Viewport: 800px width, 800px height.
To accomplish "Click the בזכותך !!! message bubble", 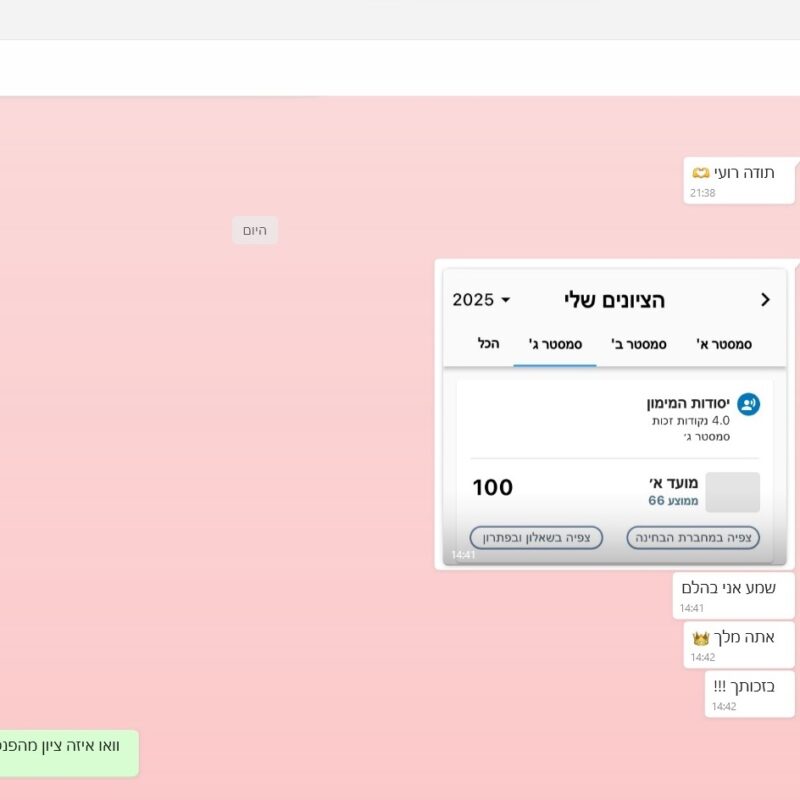I will coord(744,687).
